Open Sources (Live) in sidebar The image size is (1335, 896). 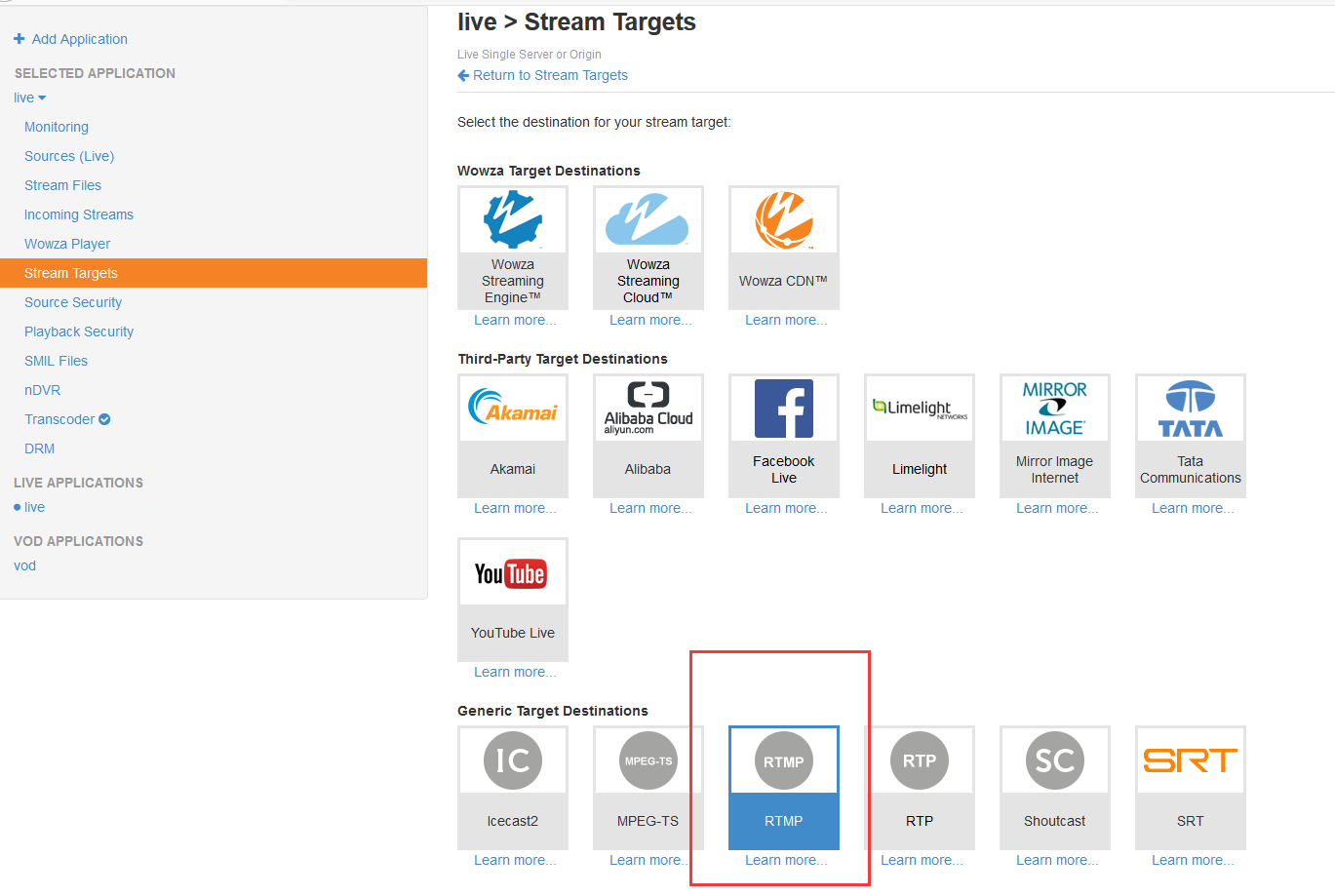point(69,156)
